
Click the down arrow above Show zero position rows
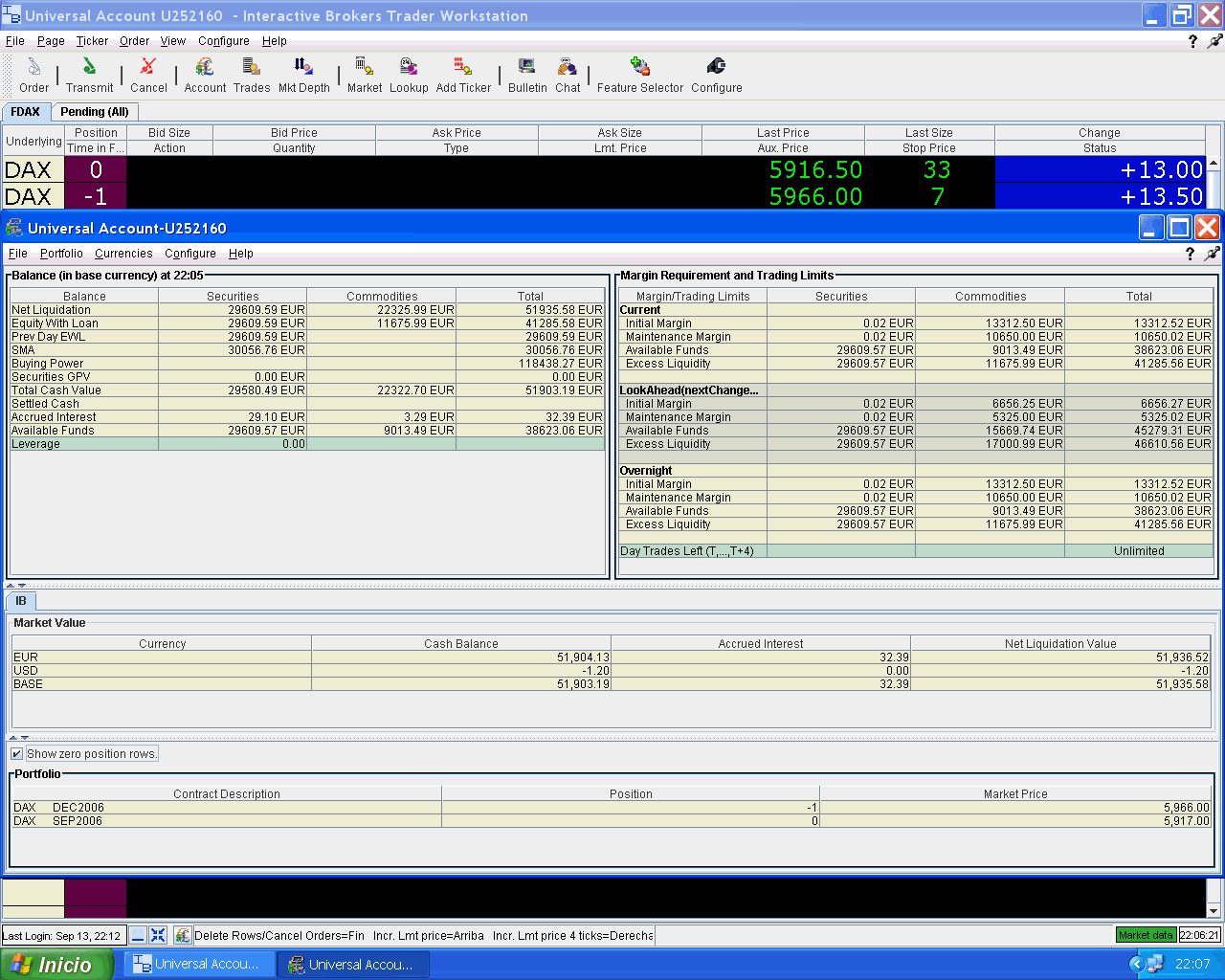25,738
